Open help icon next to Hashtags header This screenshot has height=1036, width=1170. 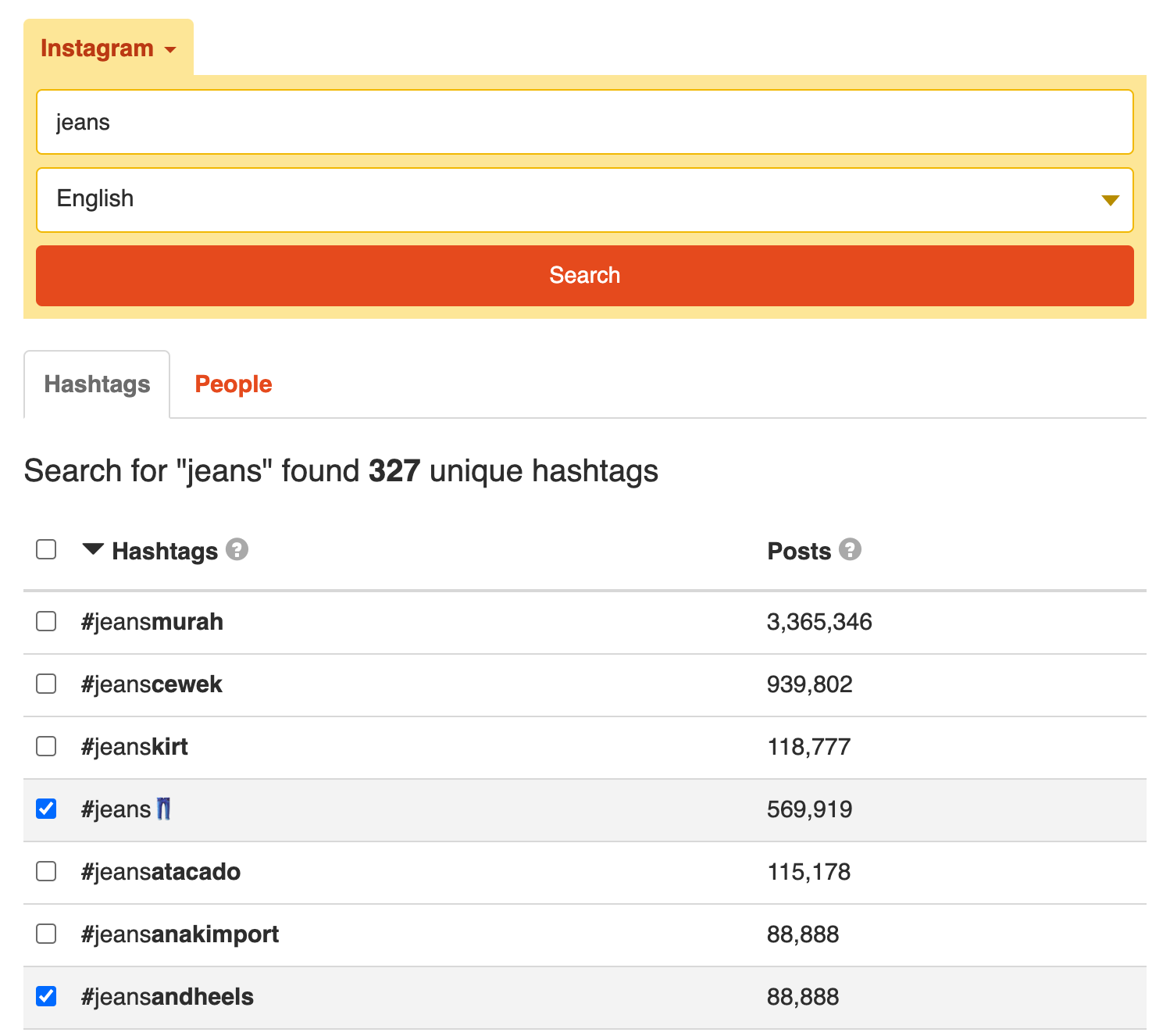(237, 549)
